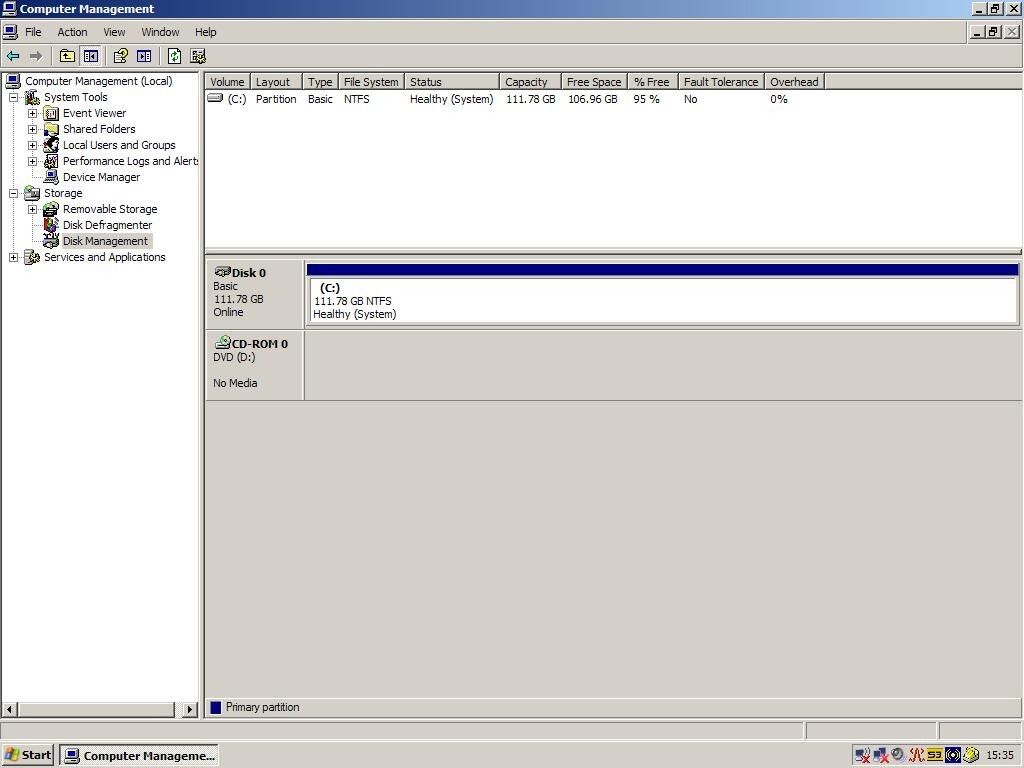Collapse the System Tools node
Viewport: 1024px width, 768px height.
click(x=13, y=97)
